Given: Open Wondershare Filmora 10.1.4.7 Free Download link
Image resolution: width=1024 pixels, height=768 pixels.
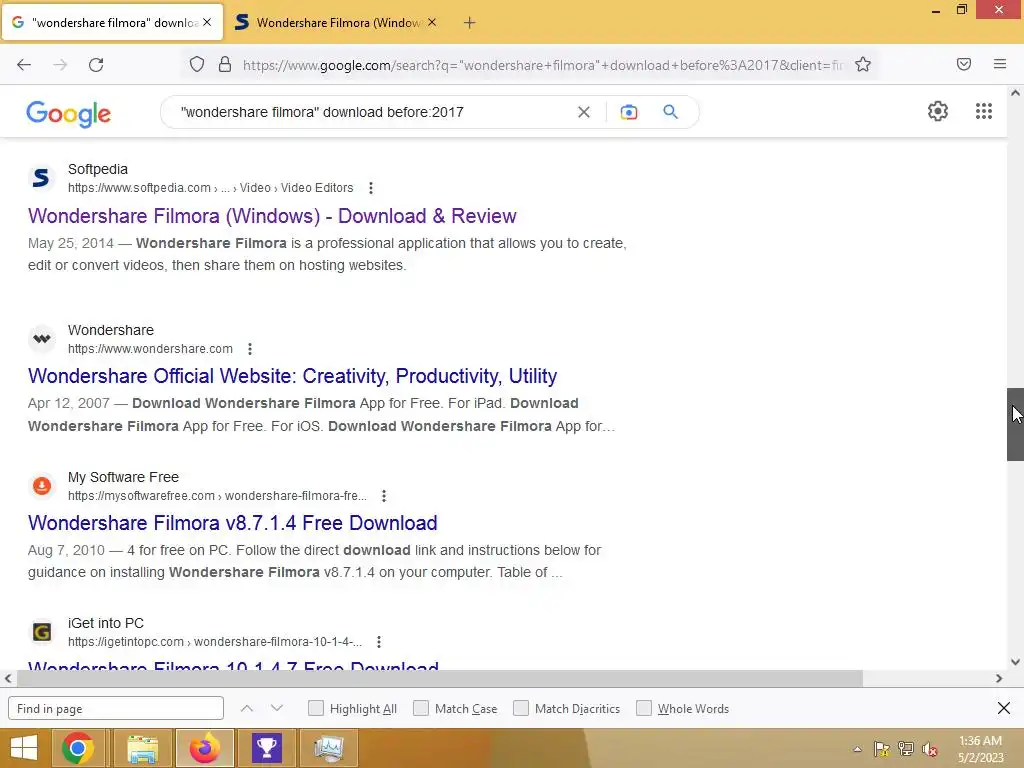Looking at the screenshot, I should tap(233, 664).
